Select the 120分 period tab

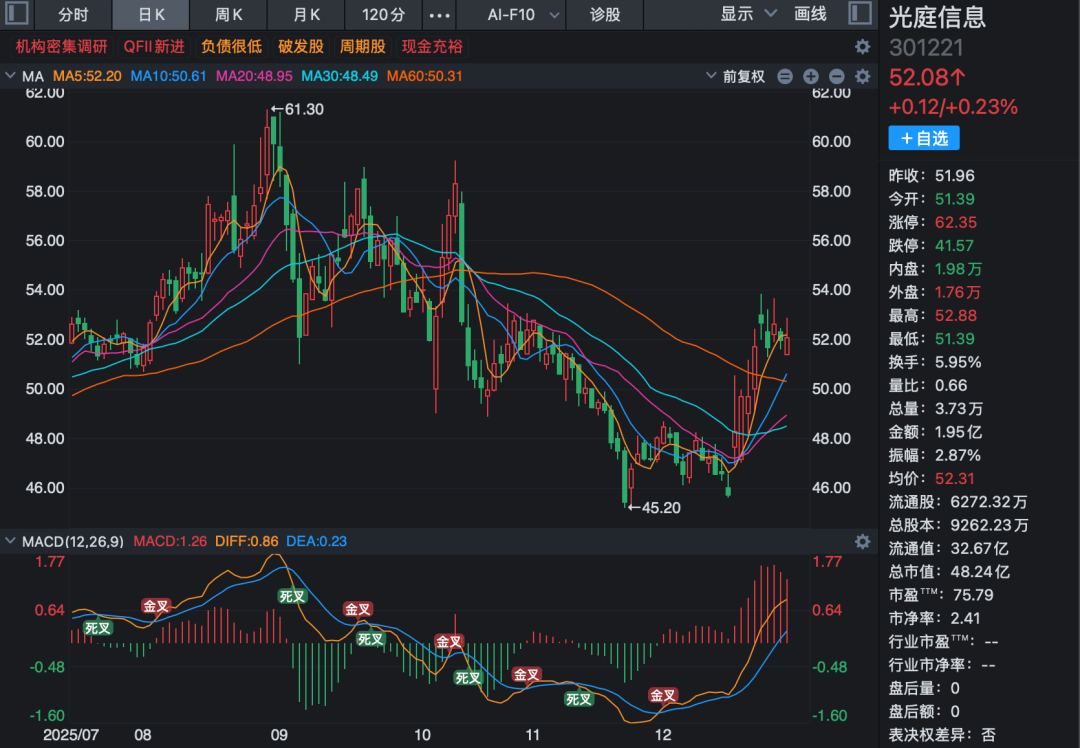[x=382, y=15]
